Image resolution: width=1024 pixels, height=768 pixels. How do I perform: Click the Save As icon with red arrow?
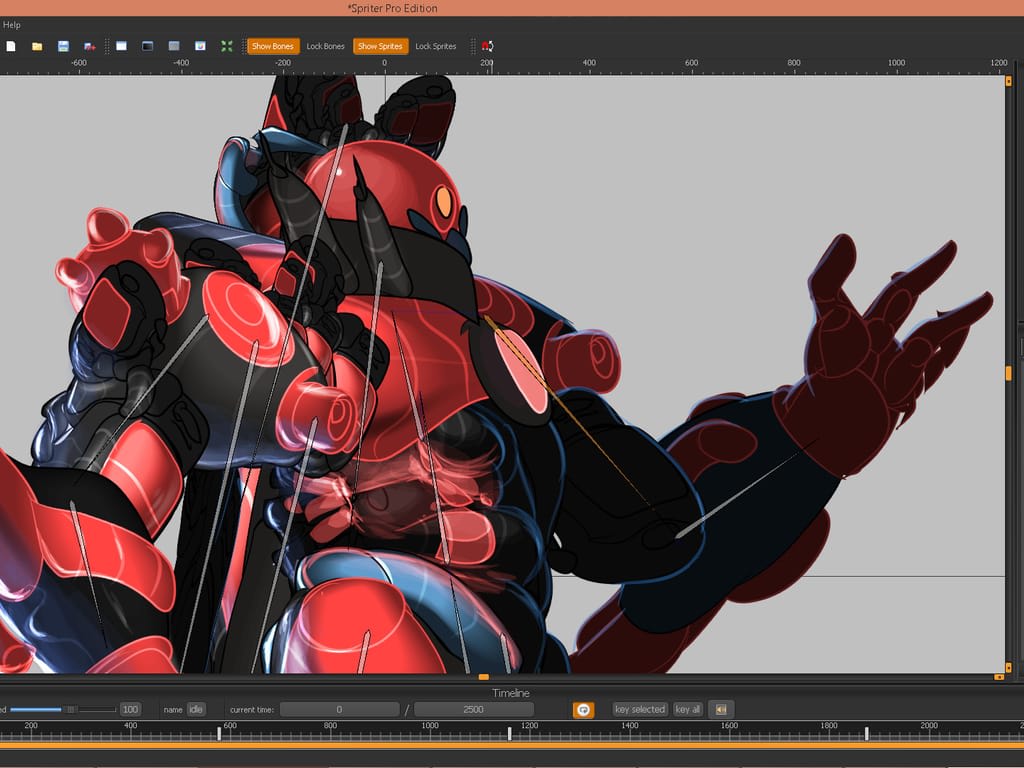[90, 46]
